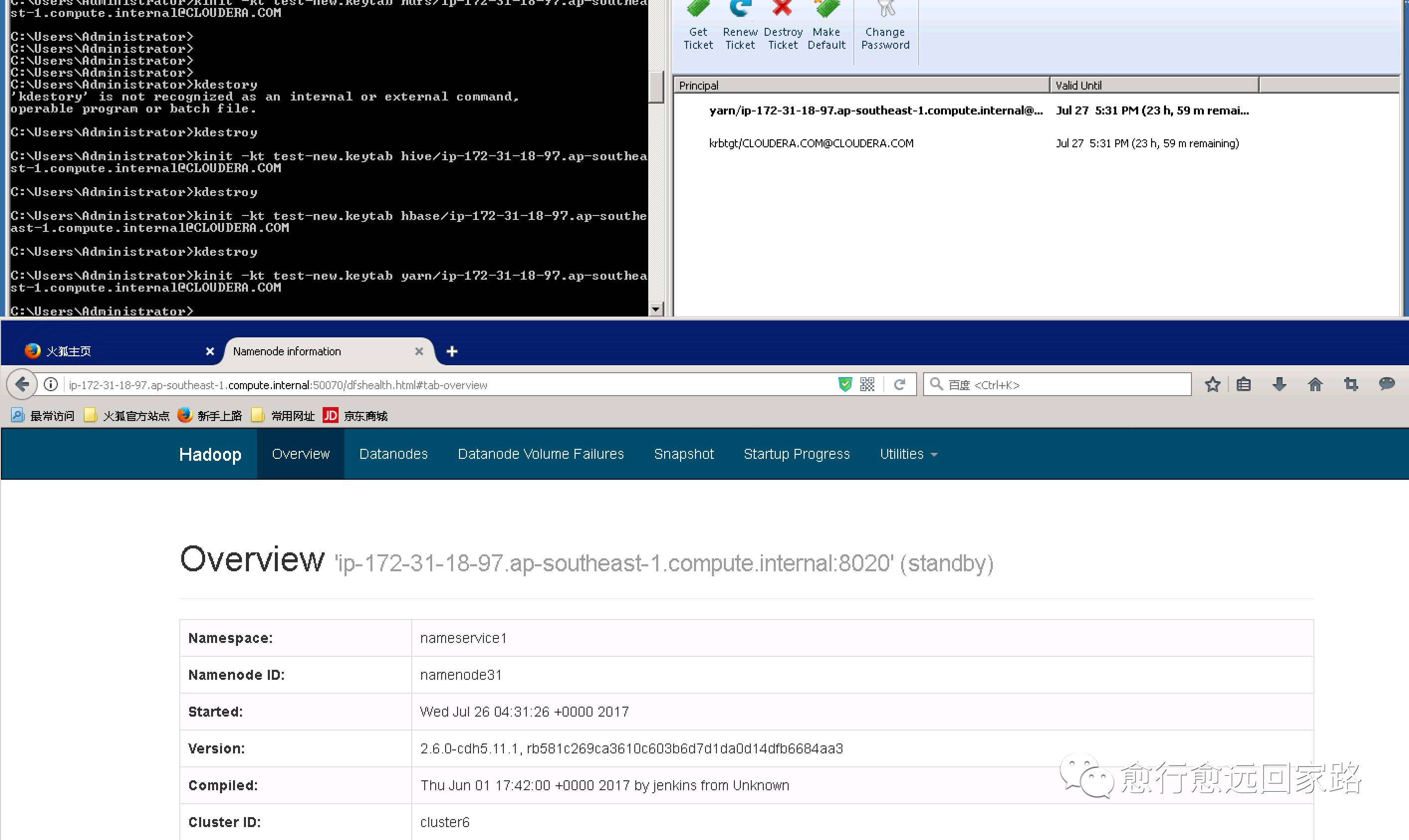Click command prompt scrollbar thumb
1409x840 pixels.
pos(656,87)
